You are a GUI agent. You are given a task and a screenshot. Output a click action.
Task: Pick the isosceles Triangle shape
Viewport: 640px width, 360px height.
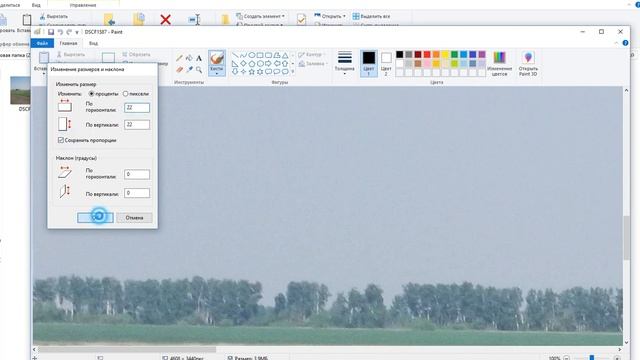coord(285,55)
